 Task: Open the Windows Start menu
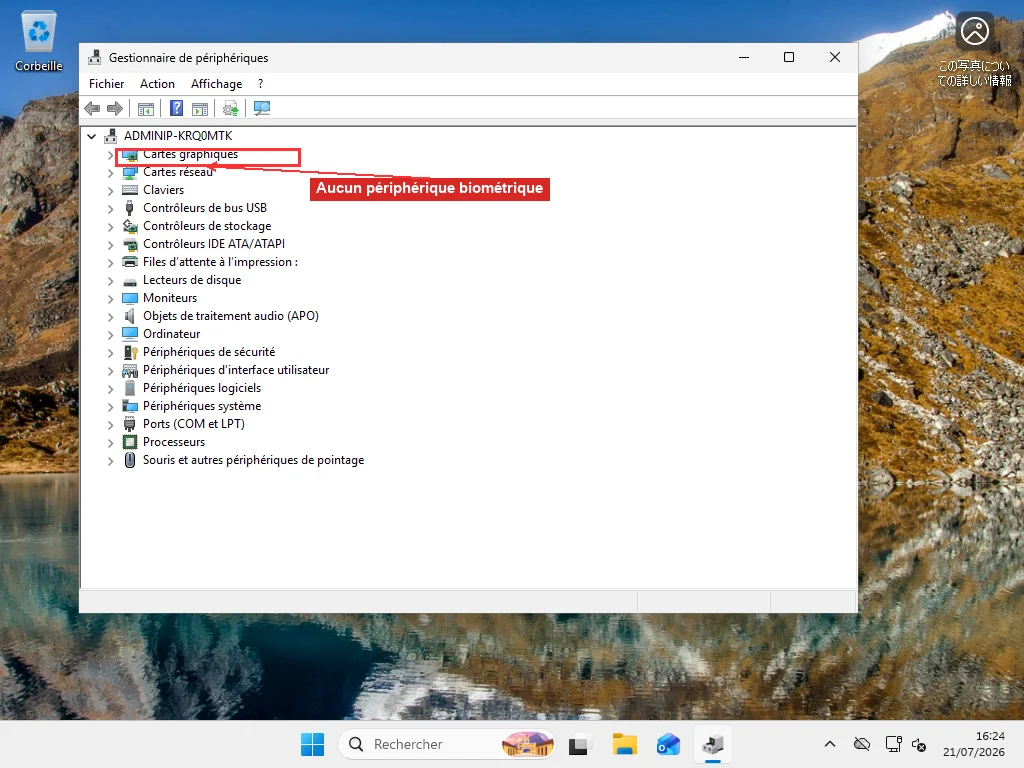[312, 744]
